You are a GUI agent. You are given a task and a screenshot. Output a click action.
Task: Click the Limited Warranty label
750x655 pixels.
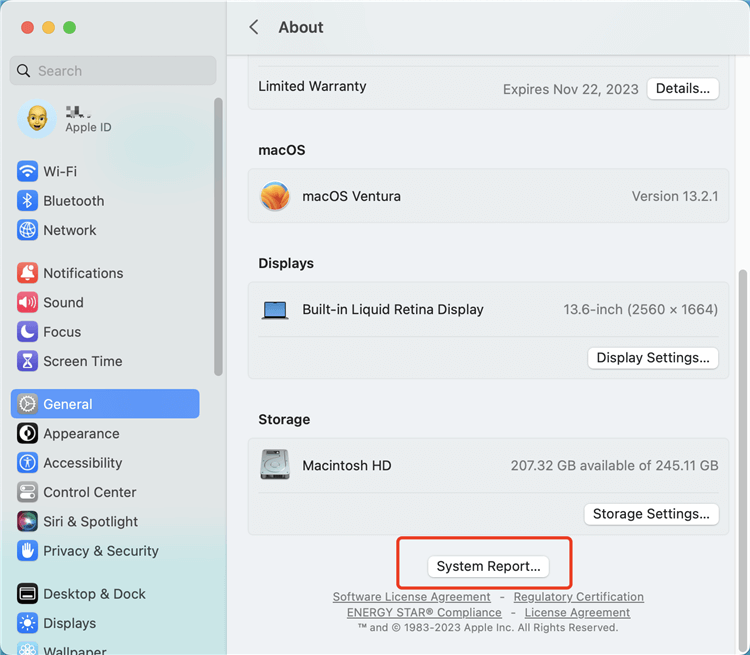[x=312, y=86]
